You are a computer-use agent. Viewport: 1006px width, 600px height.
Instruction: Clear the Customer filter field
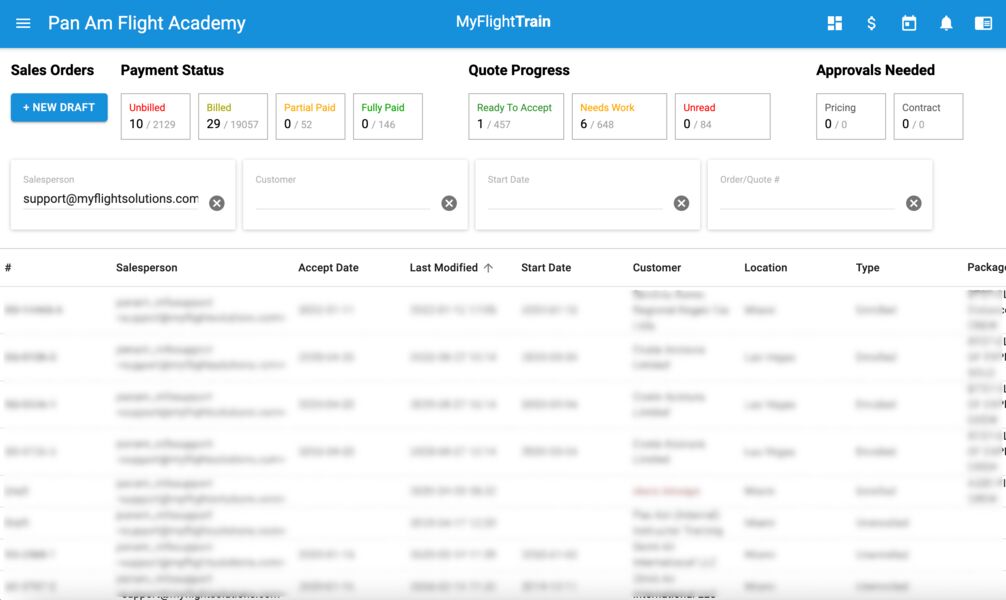(449, 203)
